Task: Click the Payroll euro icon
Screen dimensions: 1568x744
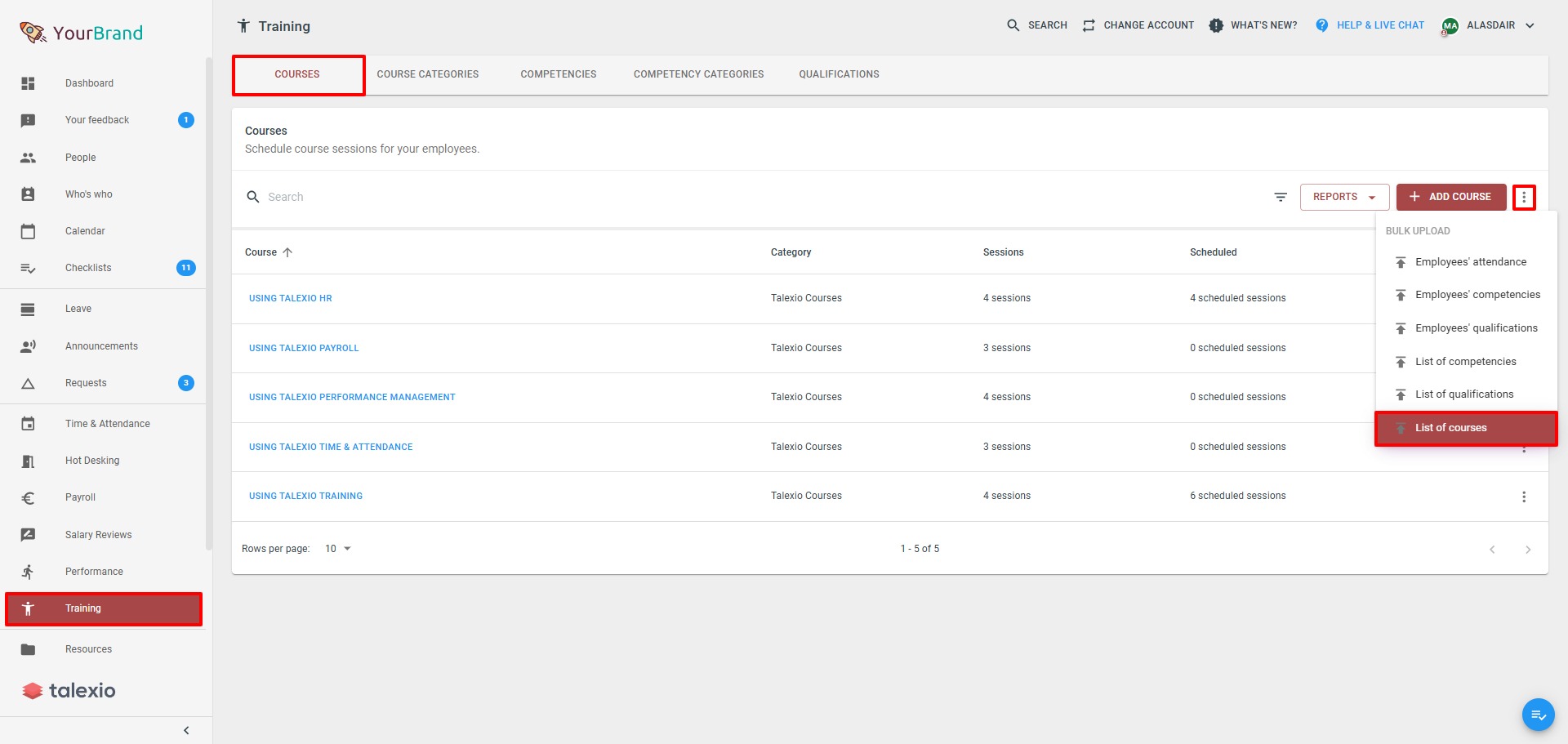Action: pos(28,497)
